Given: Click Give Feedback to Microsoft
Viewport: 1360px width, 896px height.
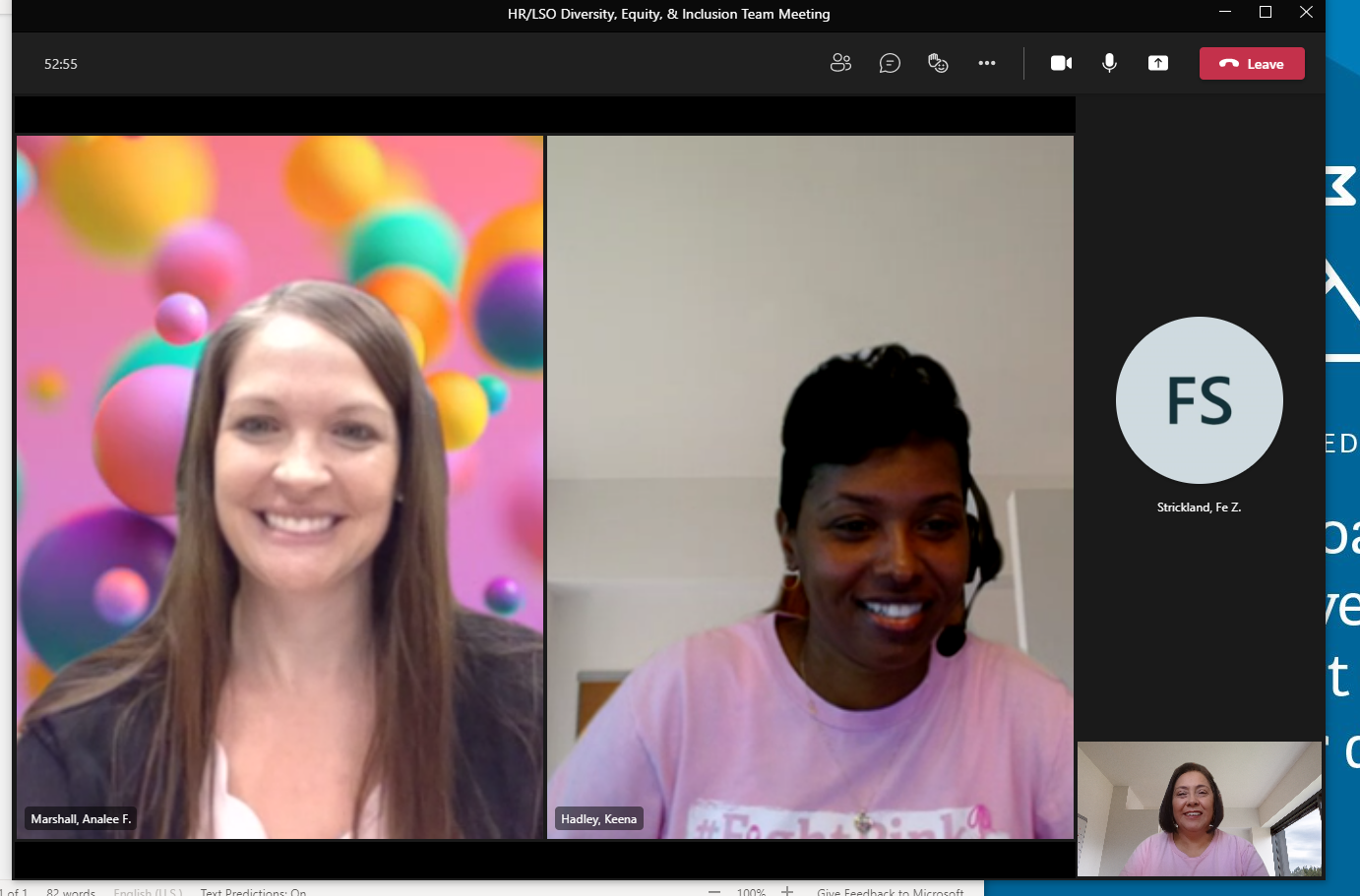Looking at the screenshot, I should [890, 891].
